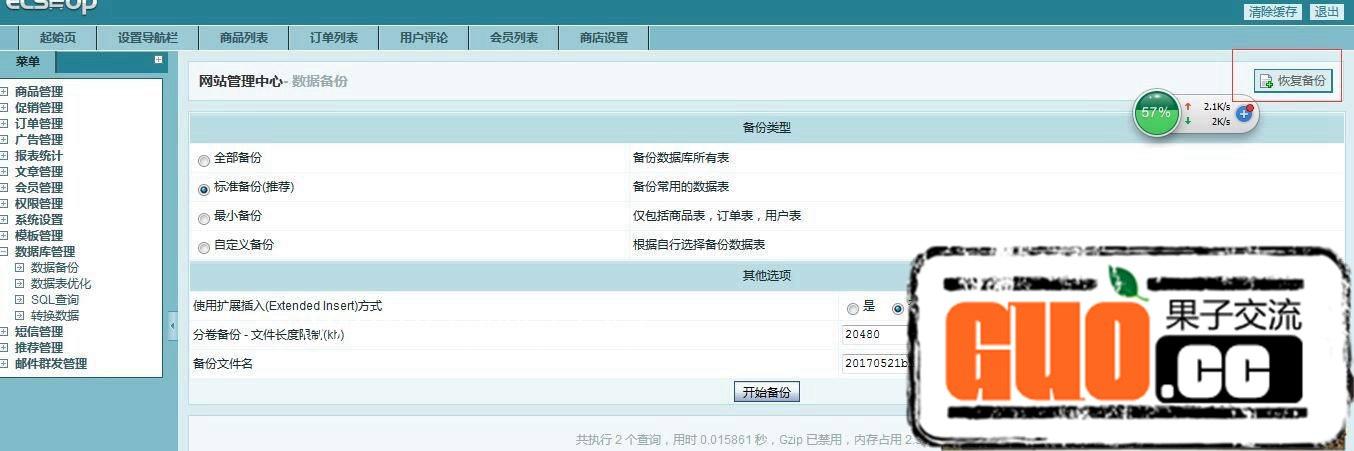This screenshot has width=1354, height=451.
Task: Click the 清除缓存 link
Action: tap(1272, 12)
